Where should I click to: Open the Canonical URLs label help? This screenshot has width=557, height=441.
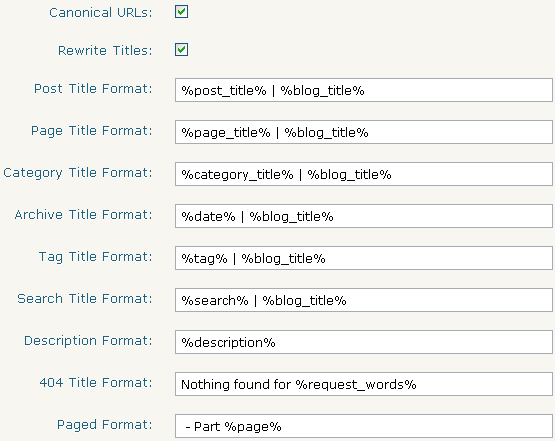pos(101,12)
